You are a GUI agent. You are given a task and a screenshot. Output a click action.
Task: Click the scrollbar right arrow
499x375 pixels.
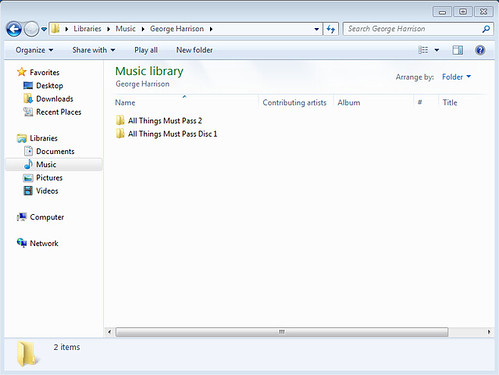pyautogui.click(x=489, y=332)
